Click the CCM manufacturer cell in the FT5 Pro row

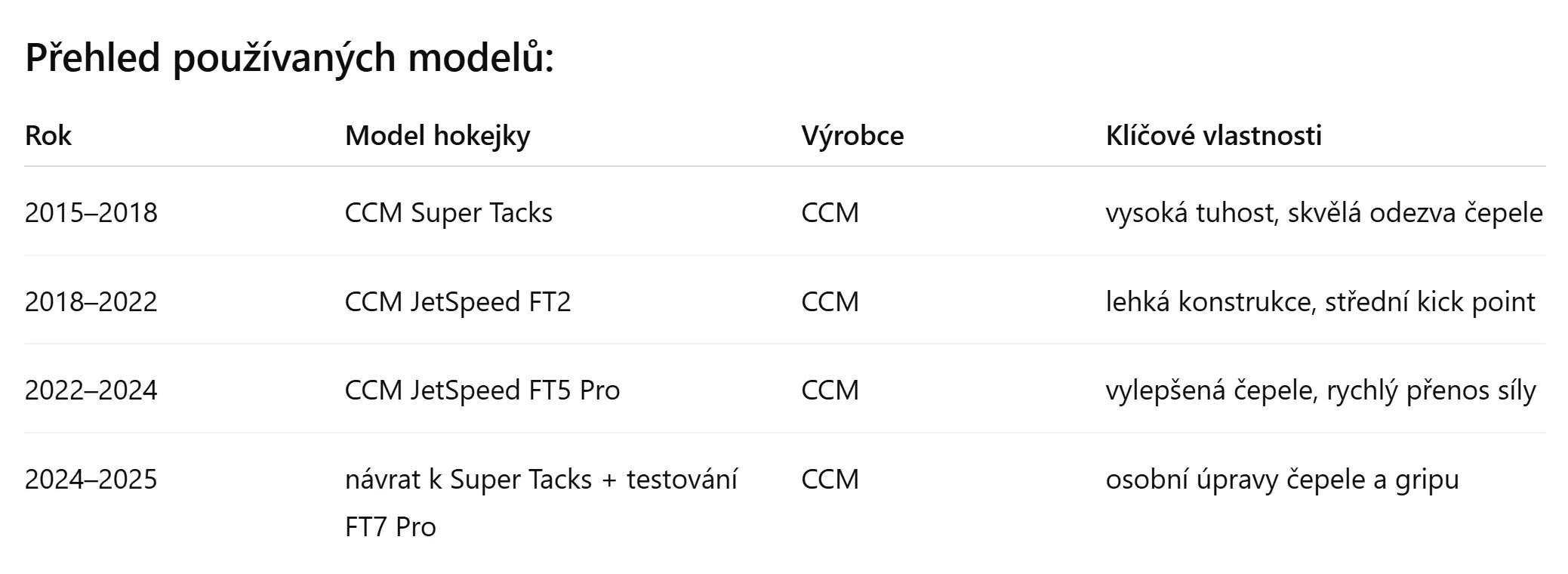coord(830,390)
